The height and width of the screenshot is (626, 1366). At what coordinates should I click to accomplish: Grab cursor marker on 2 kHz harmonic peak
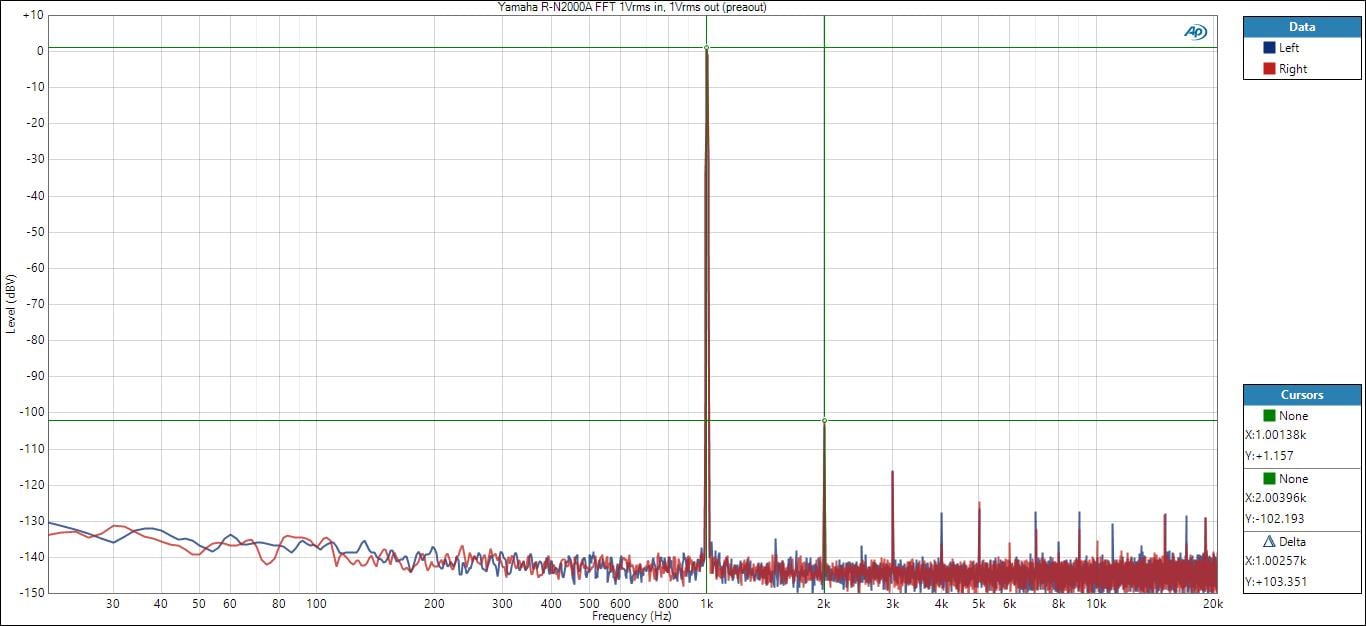click(824, 421)
